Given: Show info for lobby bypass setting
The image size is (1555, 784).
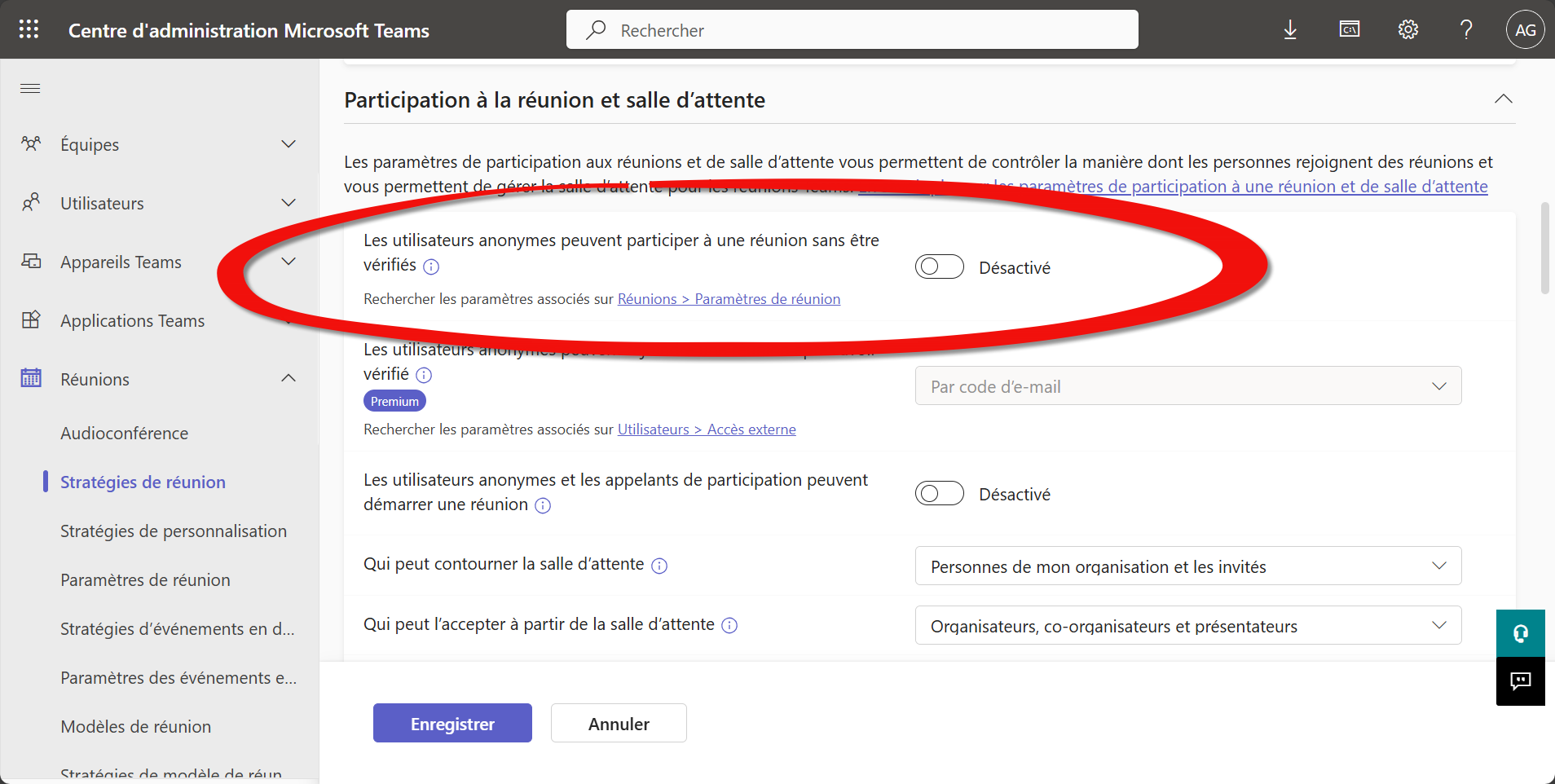Looking at the screenshot, I should click(x=660, y=566).
